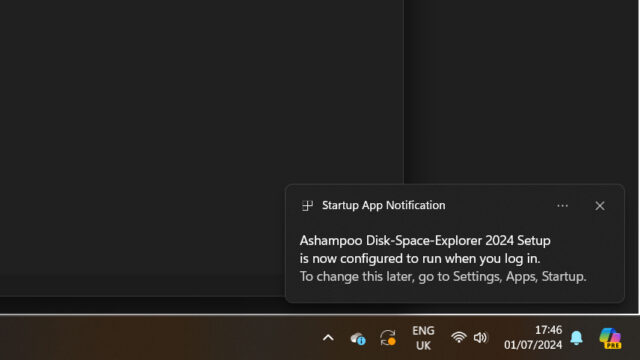Screen dimensions: 640x360
Task: Open the notification bell icon
Action: click(576, 338)
